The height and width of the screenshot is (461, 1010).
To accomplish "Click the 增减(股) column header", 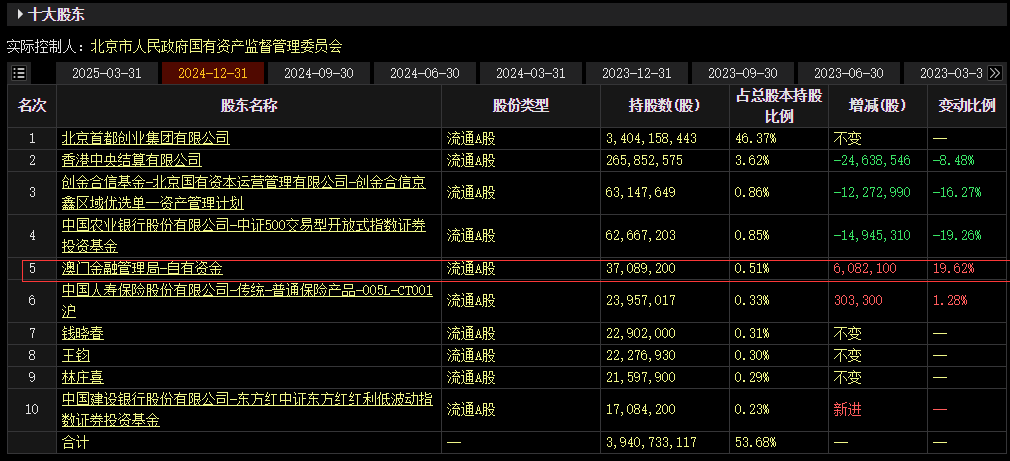I will [x=877, y=106].
